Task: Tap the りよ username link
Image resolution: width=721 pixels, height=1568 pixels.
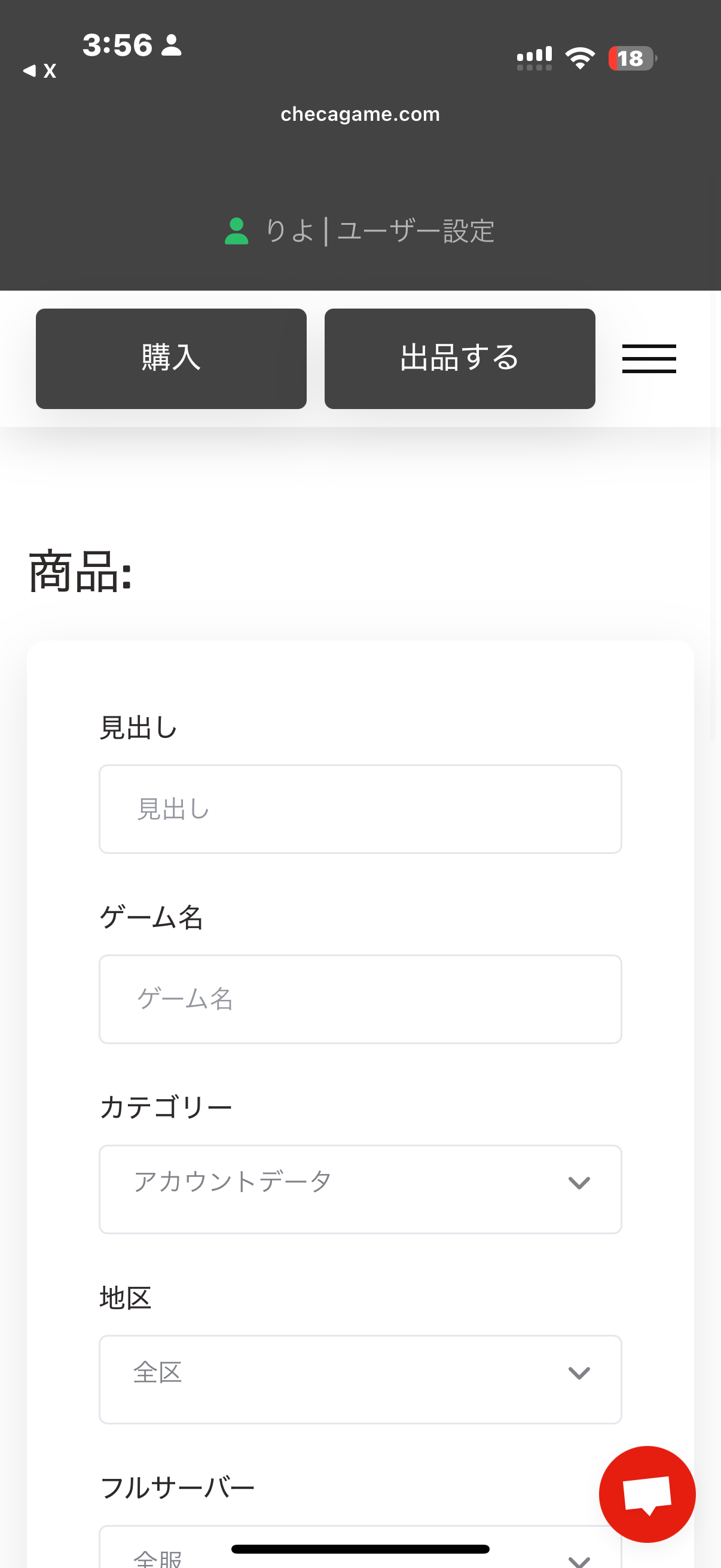Action: pos(289,231)
